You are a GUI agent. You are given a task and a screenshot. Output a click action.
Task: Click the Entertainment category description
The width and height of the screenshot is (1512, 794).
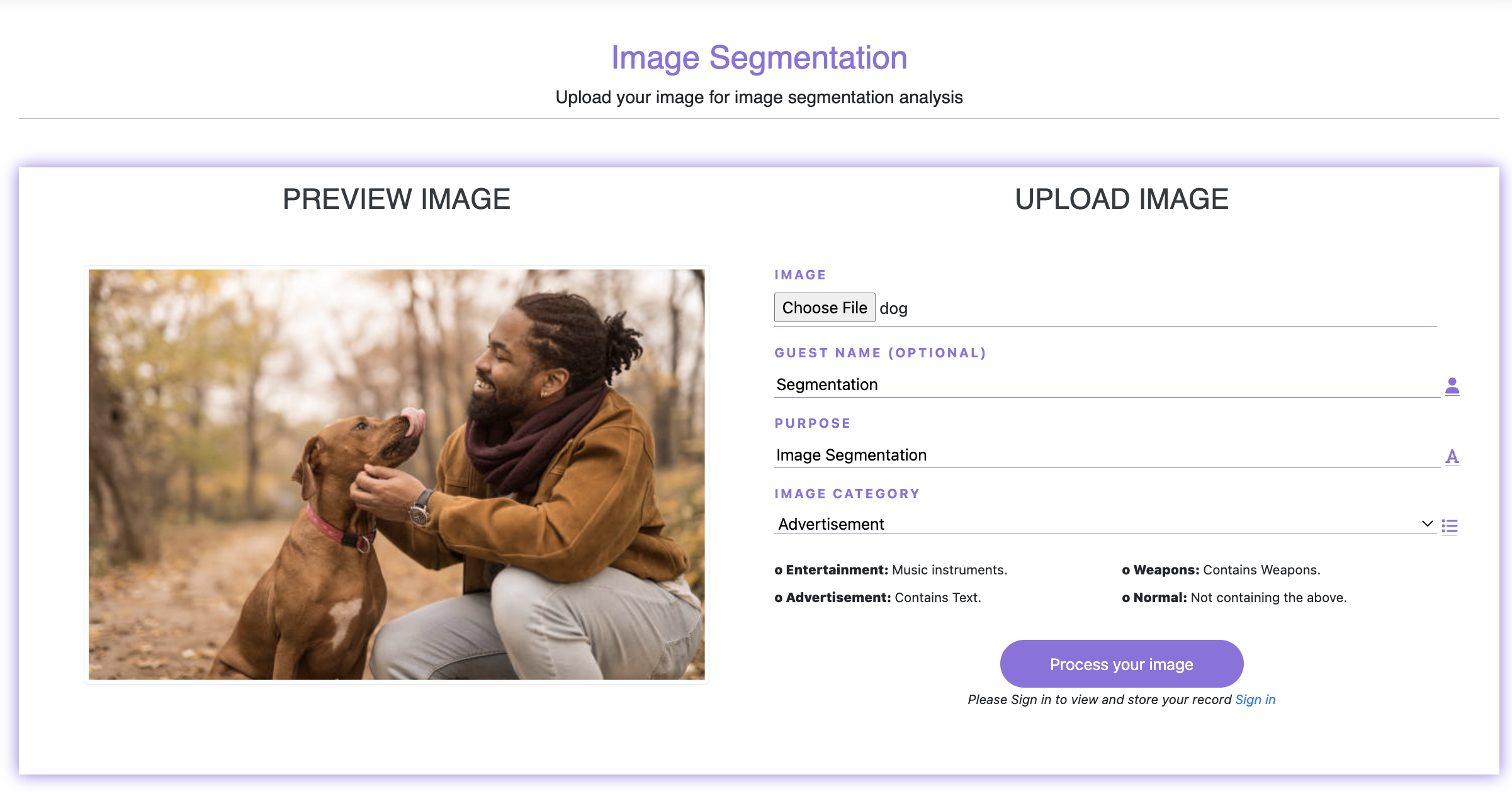coord(891,570)
